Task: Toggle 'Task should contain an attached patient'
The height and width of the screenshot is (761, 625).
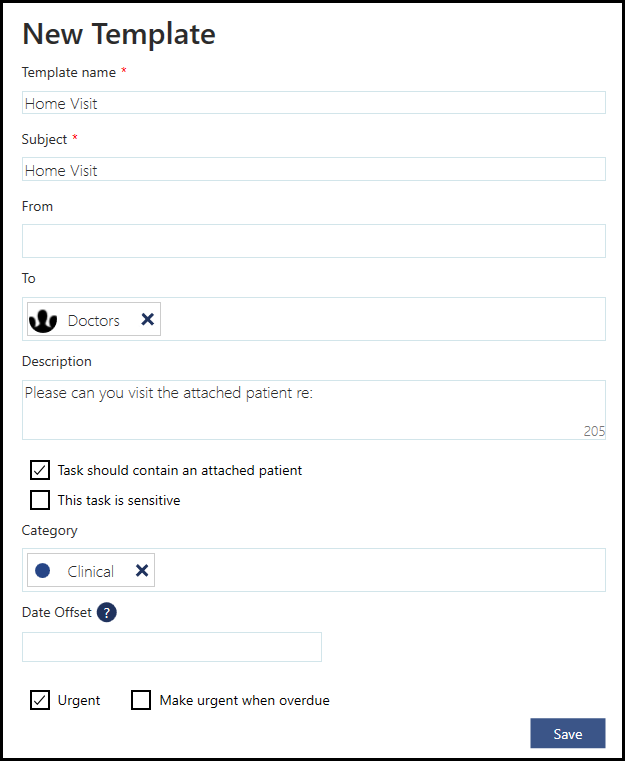Action: (x=40, y=470)
